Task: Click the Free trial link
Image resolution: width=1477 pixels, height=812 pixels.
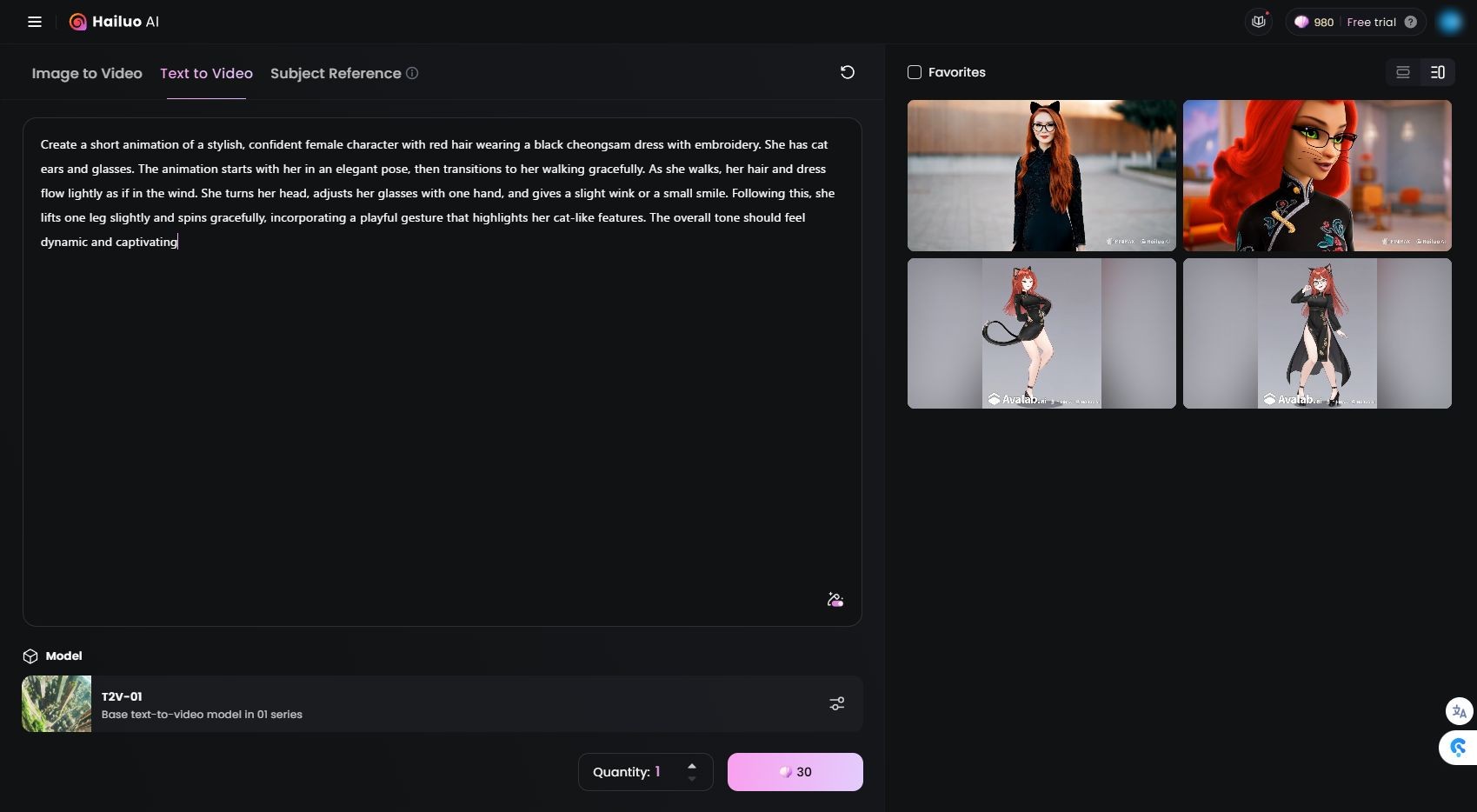Action: pos(1371,23)
